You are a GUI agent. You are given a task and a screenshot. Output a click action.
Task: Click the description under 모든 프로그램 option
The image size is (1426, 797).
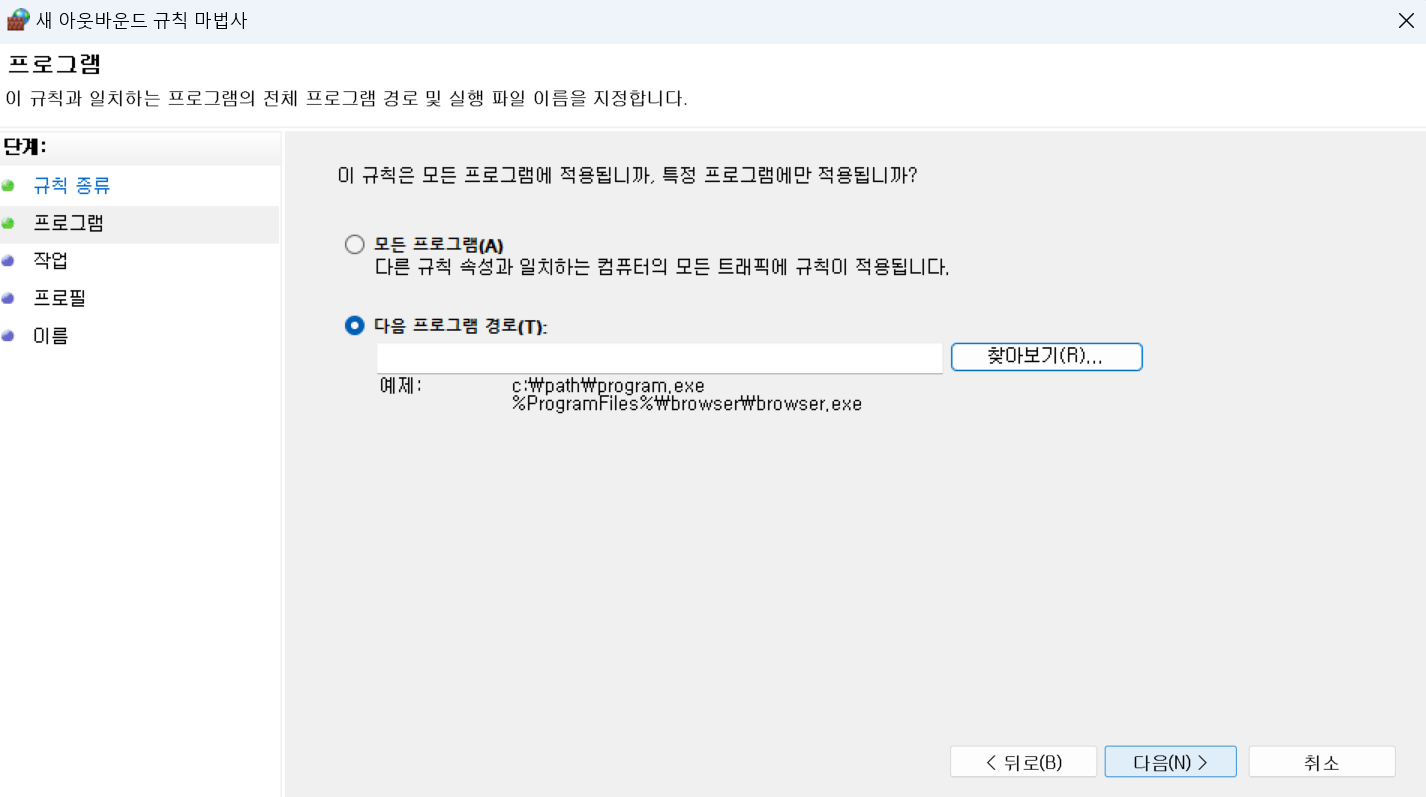coord(661,267)
